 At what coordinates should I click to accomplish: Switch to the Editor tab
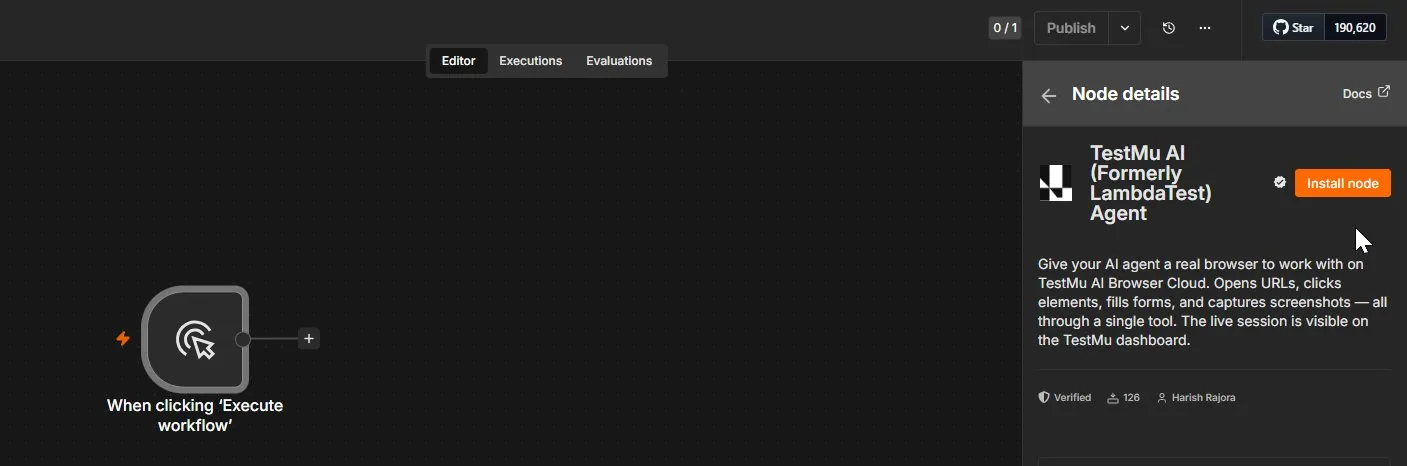[458, 61]
